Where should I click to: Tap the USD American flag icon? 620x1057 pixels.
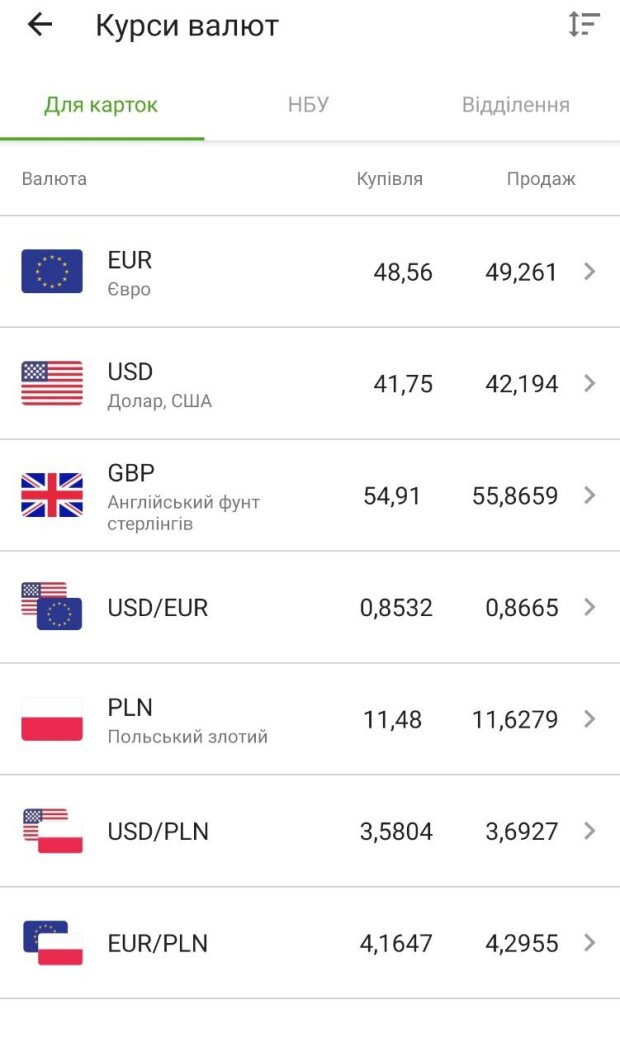[52, 383]
